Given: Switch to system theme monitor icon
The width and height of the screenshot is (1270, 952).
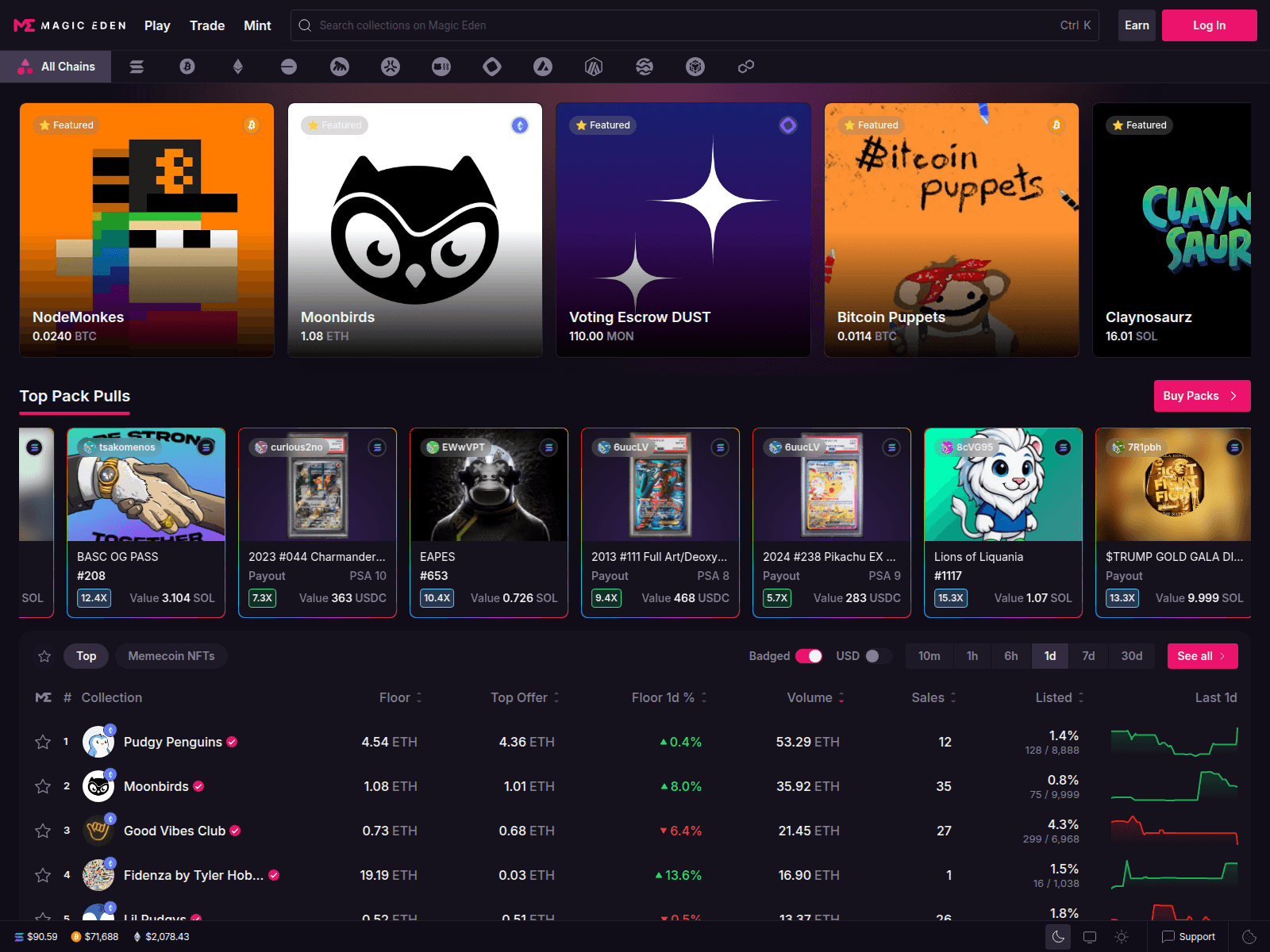Looking at the screenshot, I should pos(1090,937).
